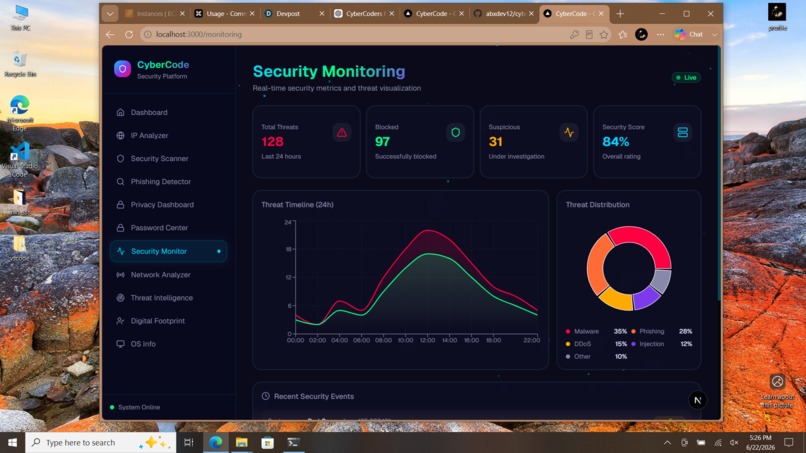Open Task View on the taskbar

189,443
